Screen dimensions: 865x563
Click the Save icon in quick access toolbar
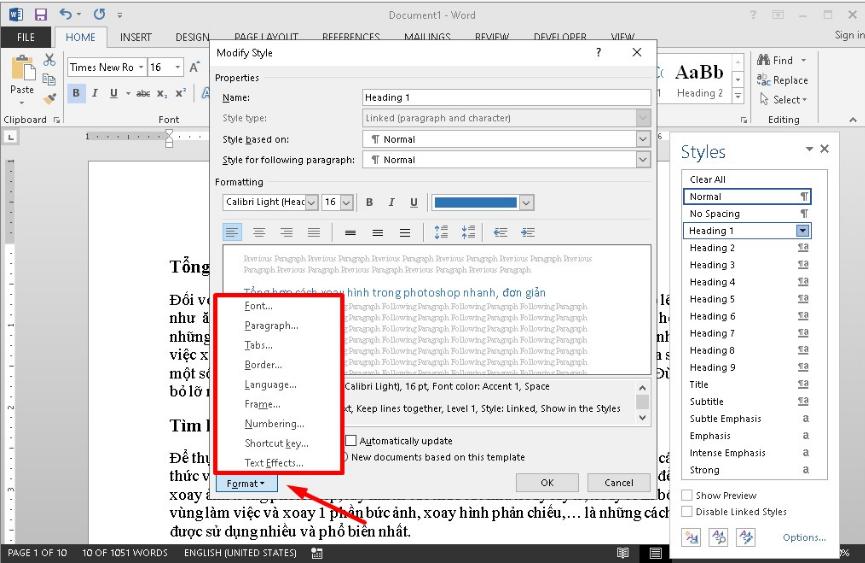(x=41, y=15)
